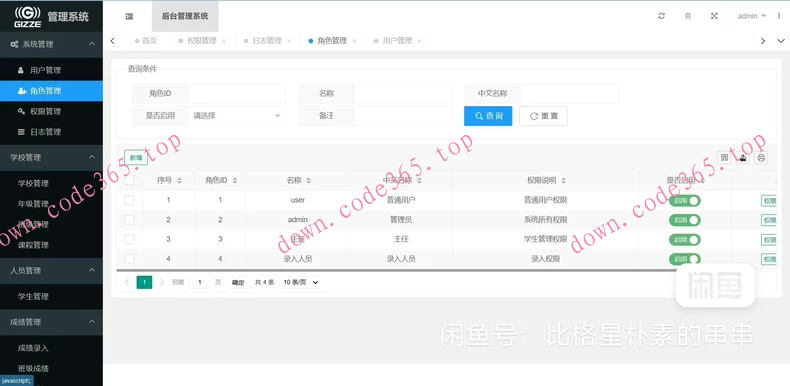Check the row checkbox for 录入人员
790x386 pixels.
(129, 259)
